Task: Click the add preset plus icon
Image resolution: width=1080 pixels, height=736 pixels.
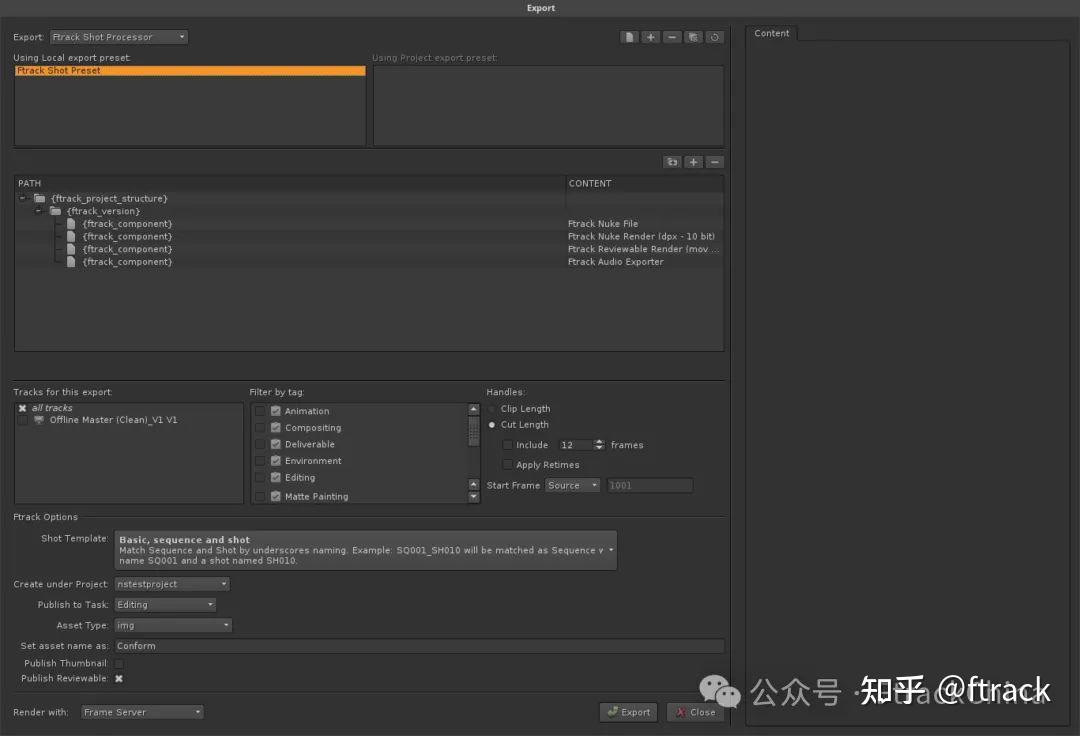Action: [x=650, y=36]
